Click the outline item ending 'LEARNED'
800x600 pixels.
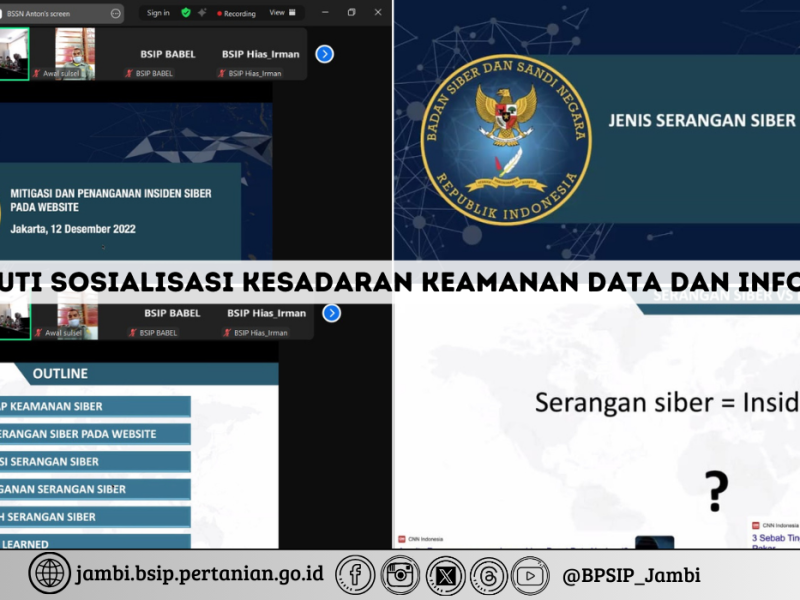tap(95, 542)
